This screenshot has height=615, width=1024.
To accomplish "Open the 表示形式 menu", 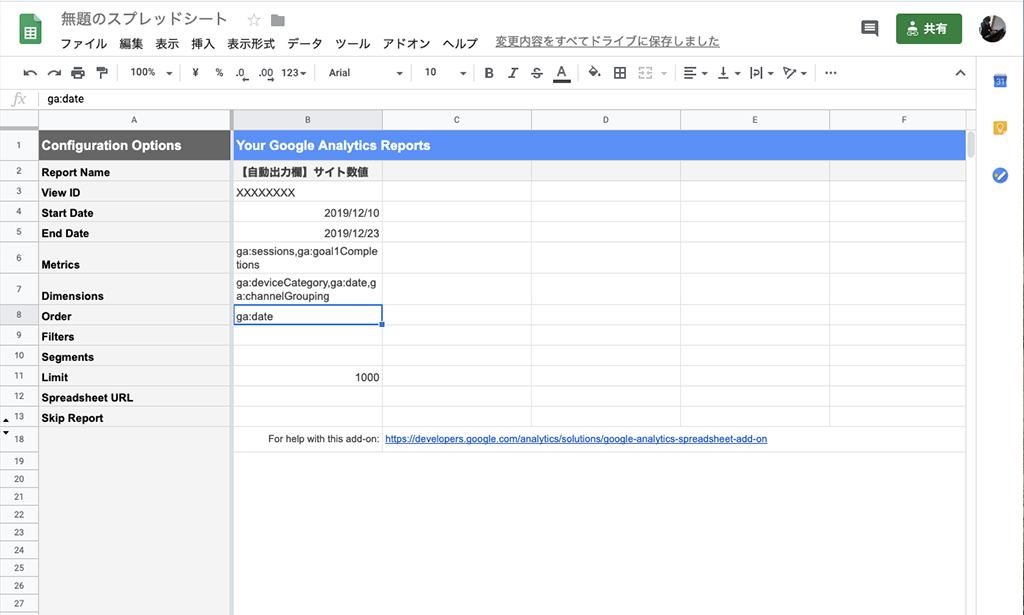I will [251, 44].
